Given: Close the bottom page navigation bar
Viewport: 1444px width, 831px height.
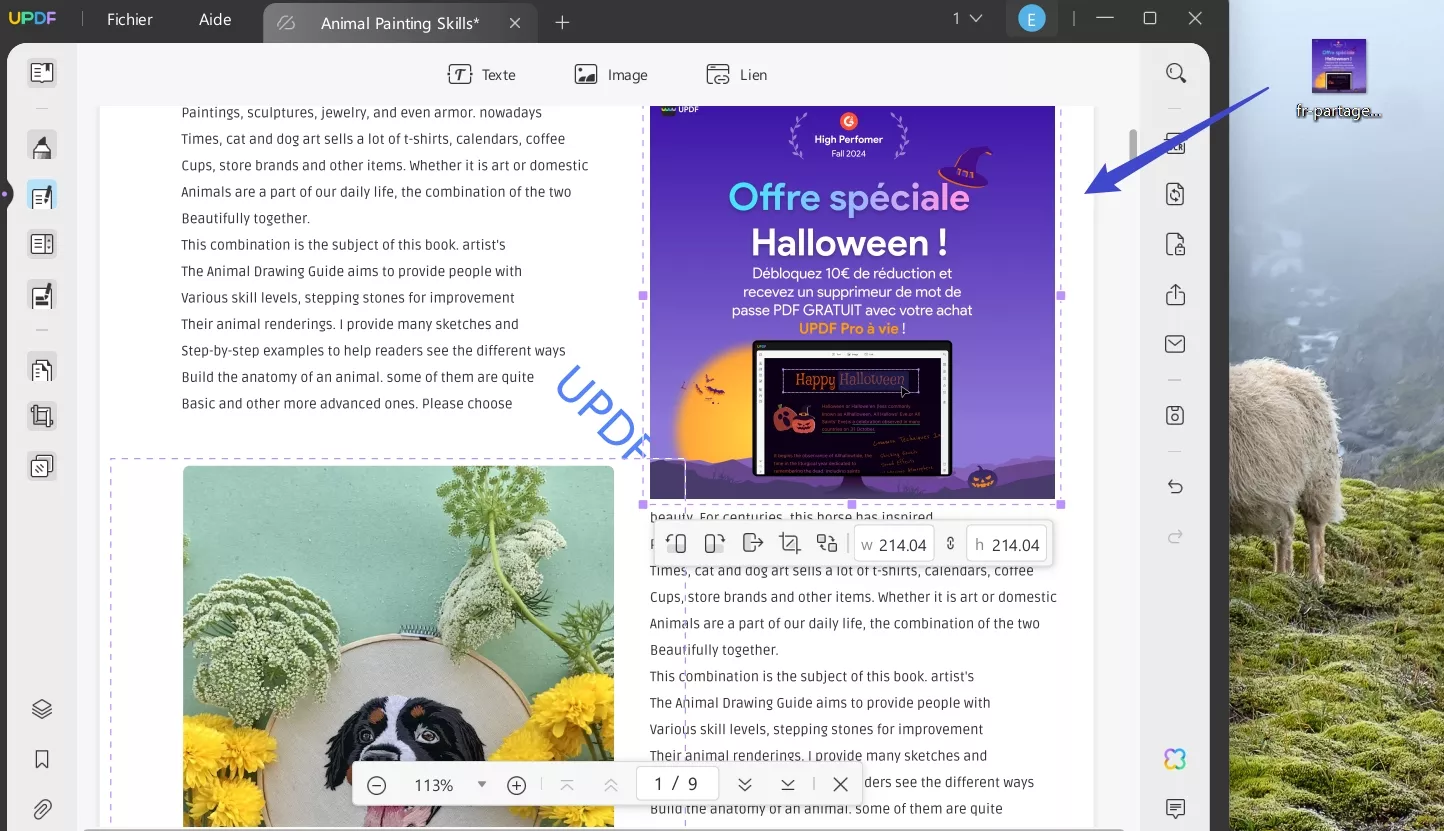Looking at the screenshot, I should tap(840, 785).
